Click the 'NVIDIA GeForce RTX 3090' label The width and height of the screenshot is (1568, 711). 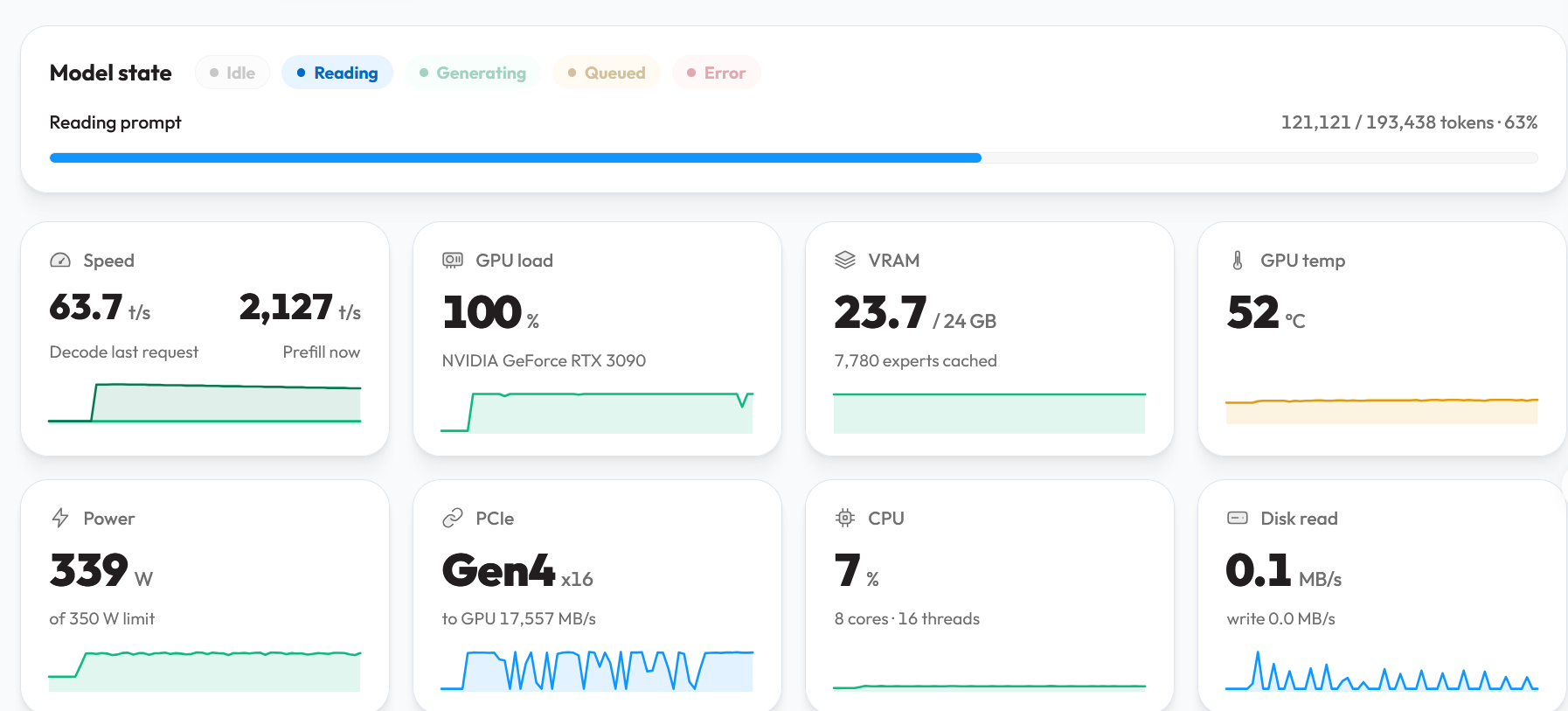[544, 360]
